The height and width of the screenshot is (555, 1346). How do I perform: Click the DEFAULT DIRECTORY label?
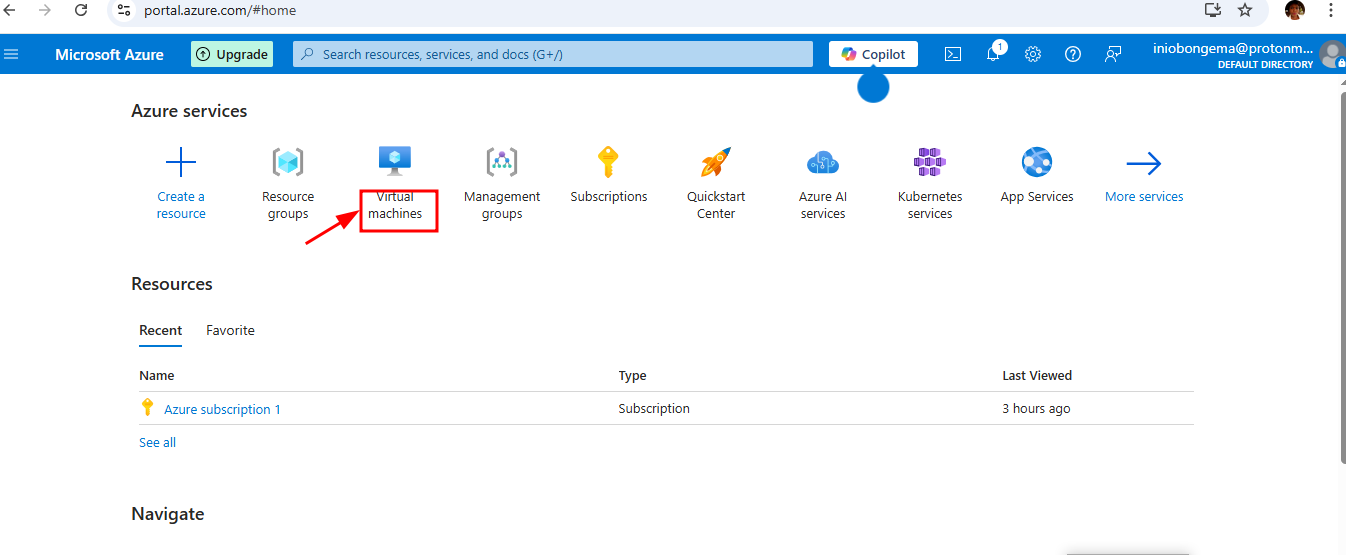point(1265,64)
